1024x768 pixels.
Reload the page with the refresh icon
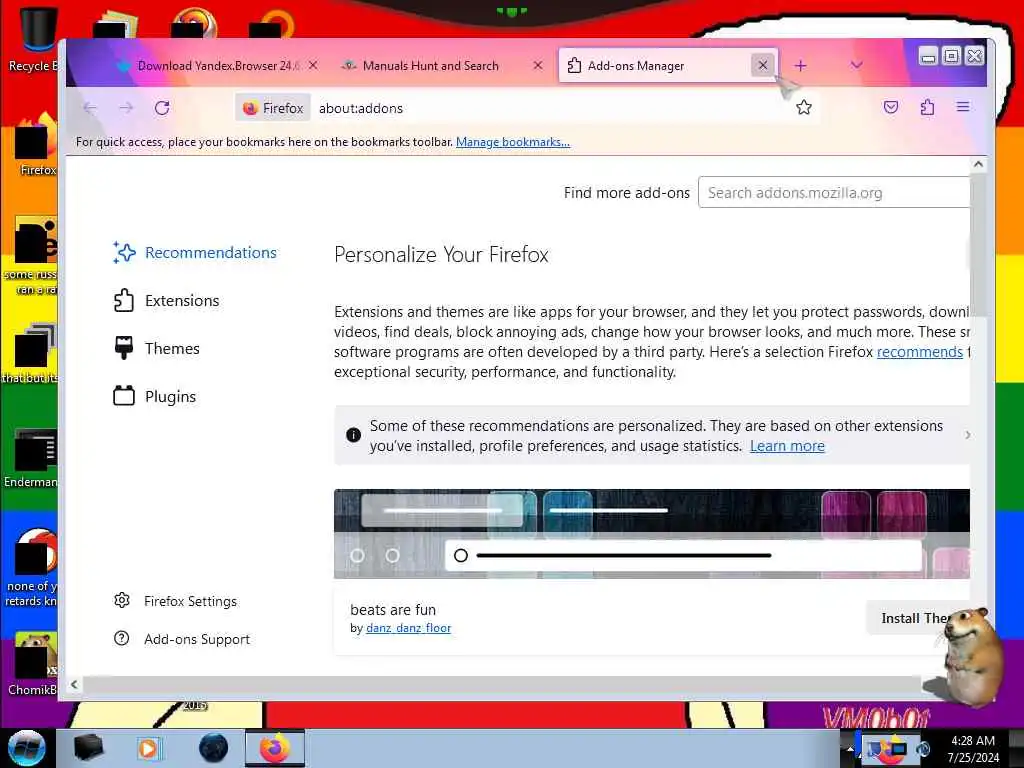[x=162, y=108]
